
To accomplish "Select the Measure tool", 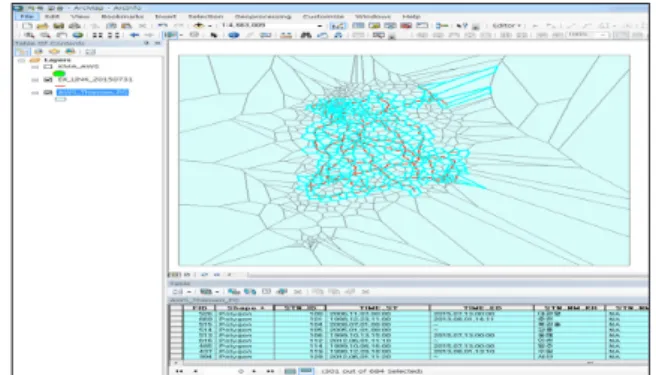I will click(286, 35).
